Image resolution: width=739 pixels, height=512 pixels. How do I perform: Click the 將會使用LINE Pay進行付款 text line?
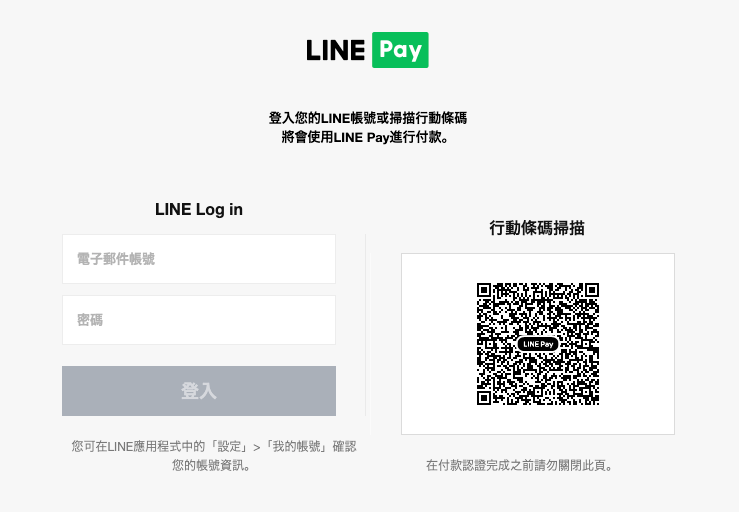click(x=365, y=137)
